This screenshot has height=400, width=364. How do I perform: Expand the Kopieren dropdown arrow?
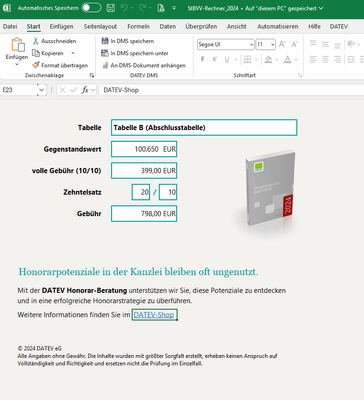point(73,53)
